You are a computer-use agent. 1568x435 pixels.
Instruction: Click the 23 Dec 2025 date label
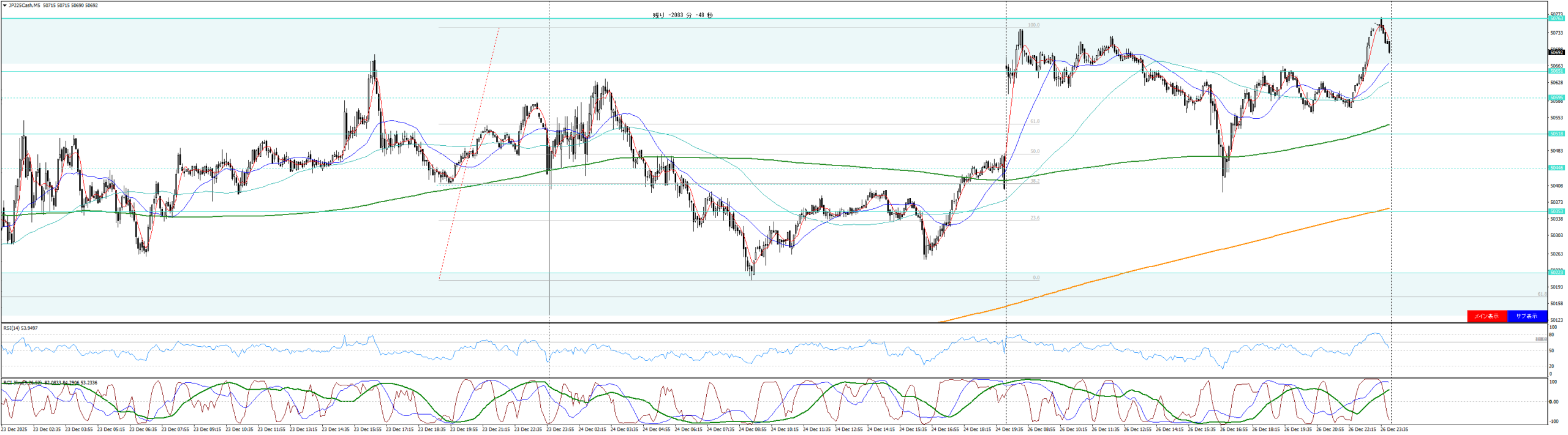pyautogui.click(x=14, y=429)
